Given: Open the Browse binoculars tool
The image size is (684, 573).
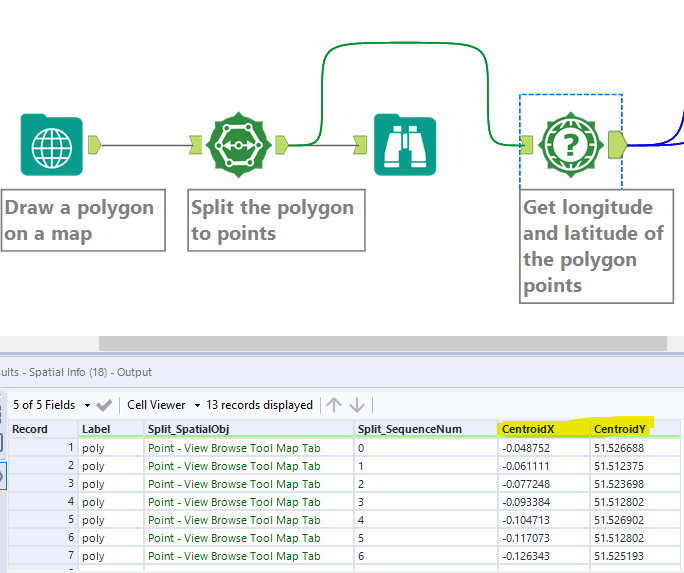Looking at the screenshot, I should 405,145.
